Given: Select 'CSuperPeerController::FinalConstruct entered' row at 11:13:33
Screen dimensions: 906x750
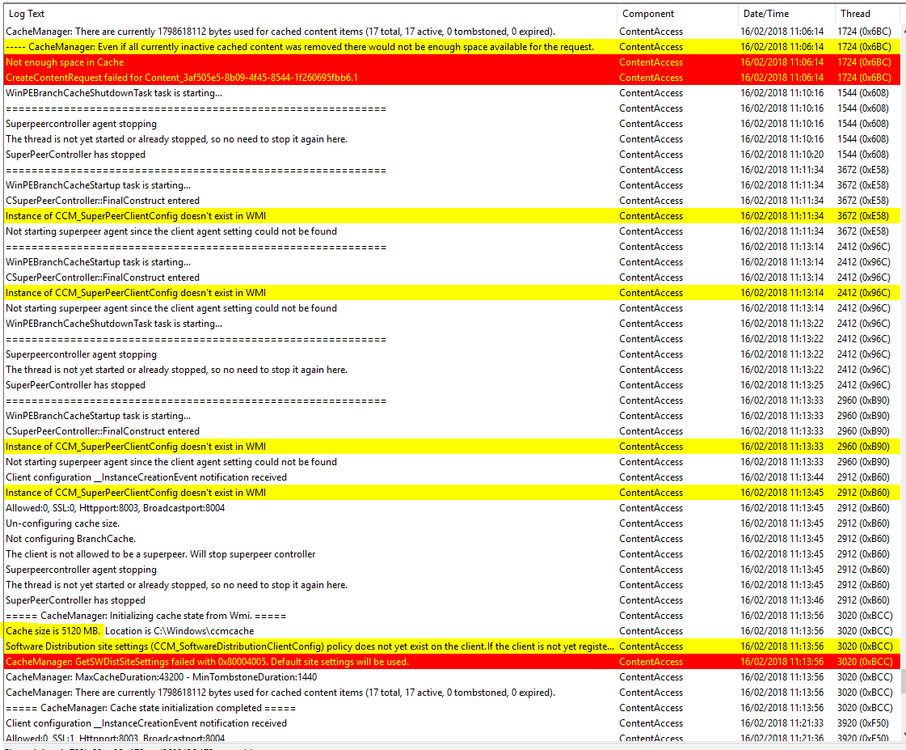Looking at the screenshot, I should coord(452,431).
